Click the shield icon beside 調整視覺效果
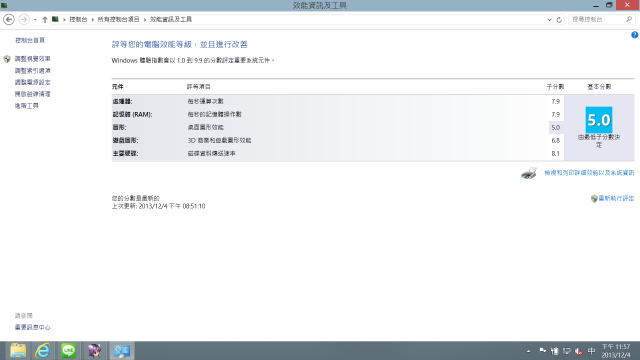The image size is (640, 360). point(7,59)
